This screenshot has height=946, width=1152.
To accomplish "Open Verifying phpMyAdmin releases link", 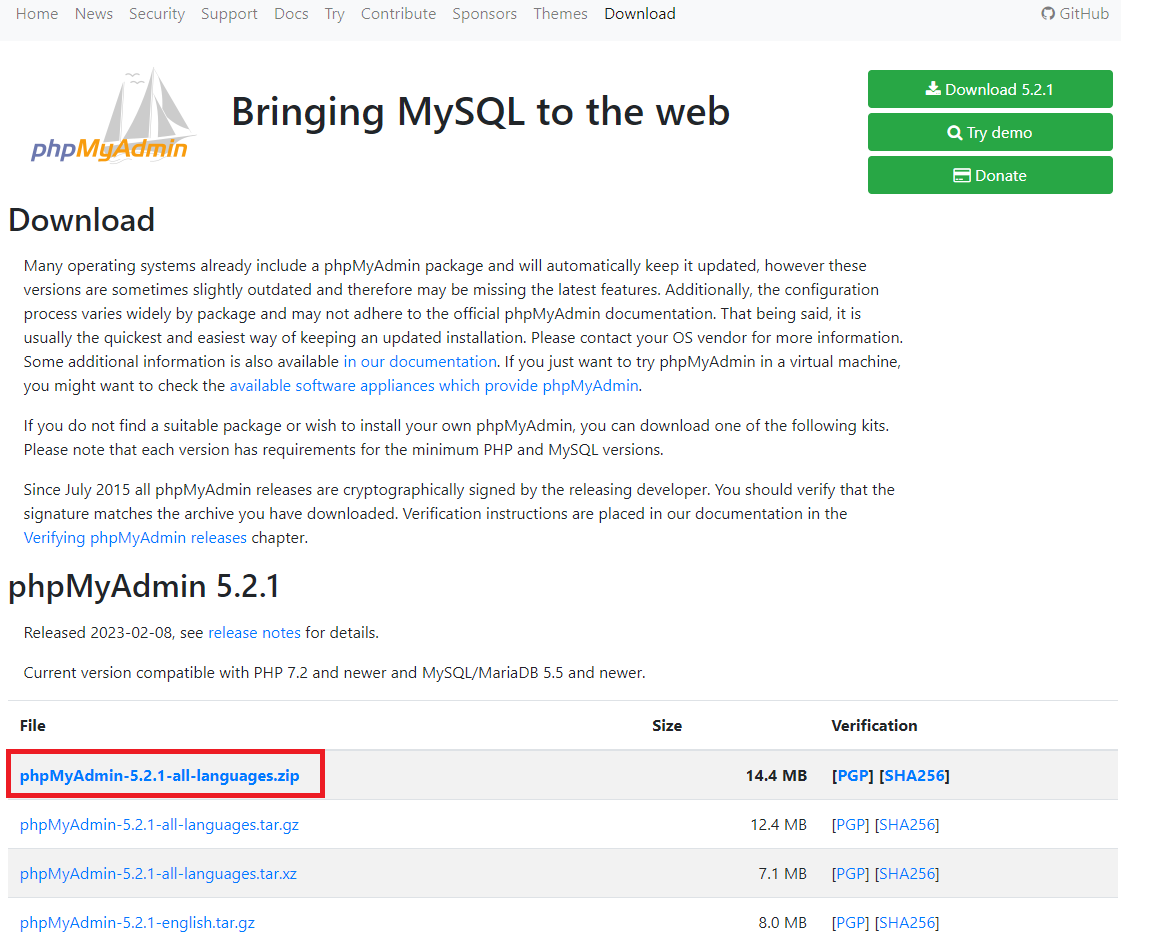I will 135,538.
